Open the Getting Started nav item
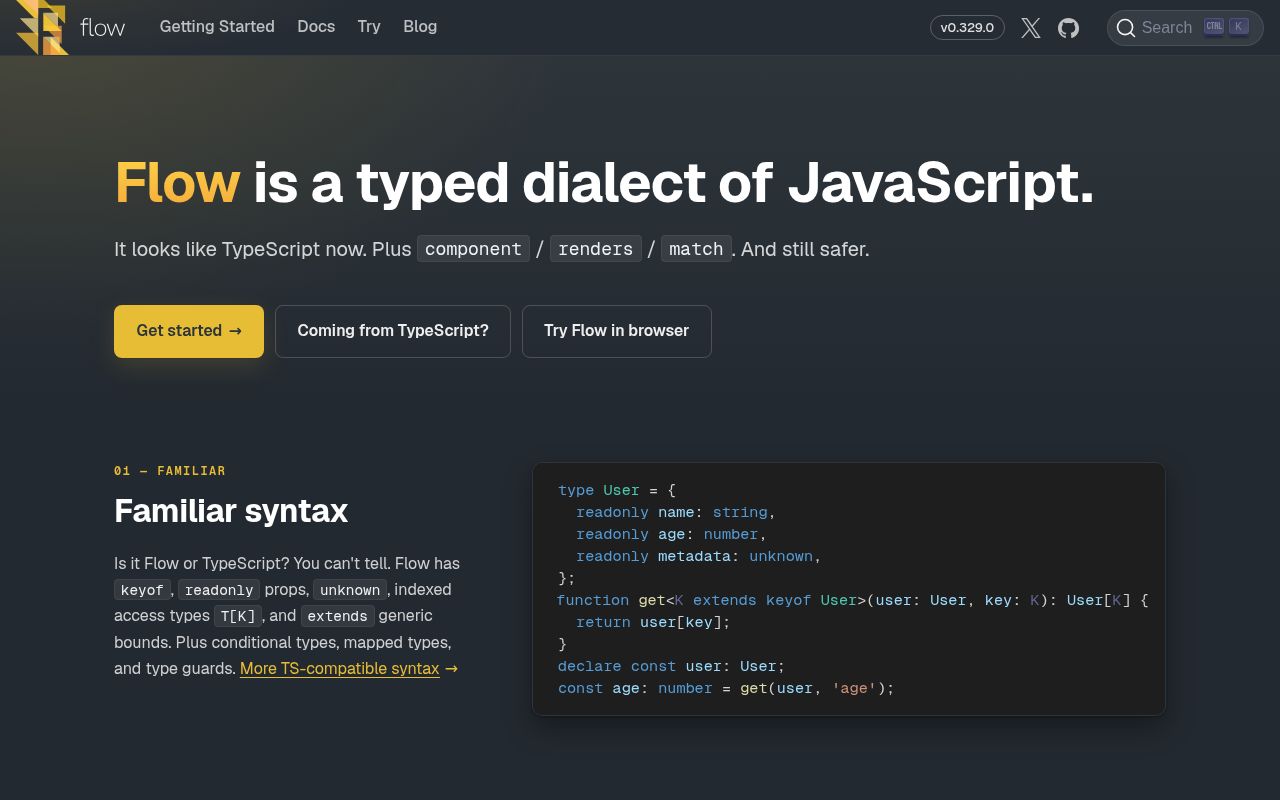This screenshot has height=800, width=1280. click(x=217, y=27)
